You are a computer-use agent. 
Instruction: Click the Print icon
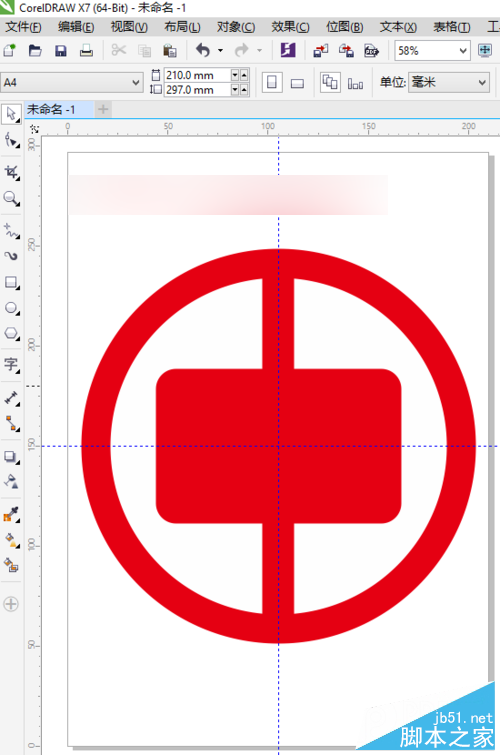tap(86, 50)
